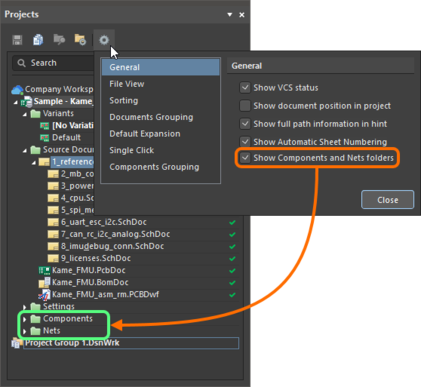Image resolution: width=421 pixels, height=387 pixels.
Task: Select 9_licenses.SchDoc file name
Action: coord(96,258)
